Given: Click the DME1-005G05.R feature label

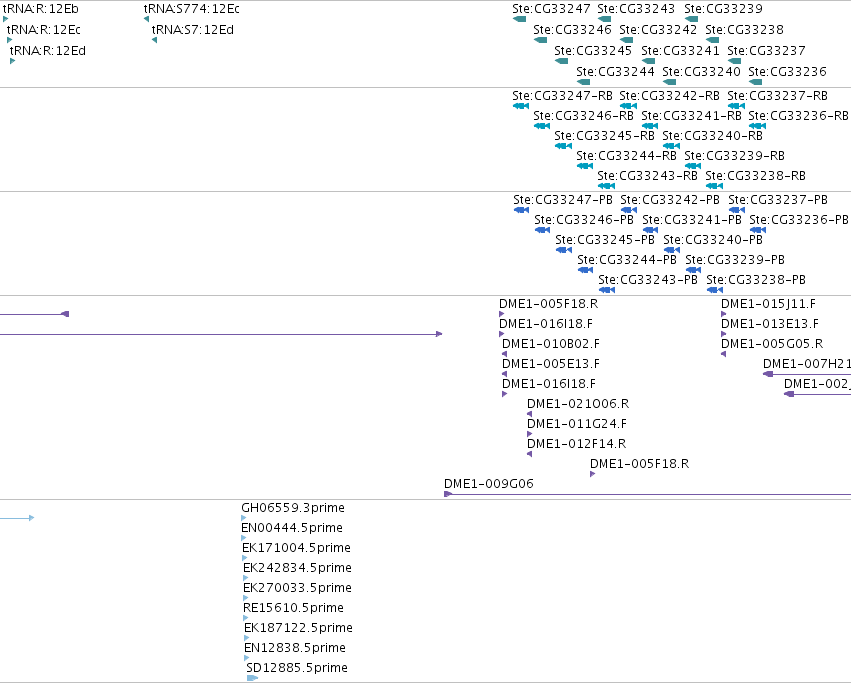Looking at the screenshot, I should coord(772,344).
